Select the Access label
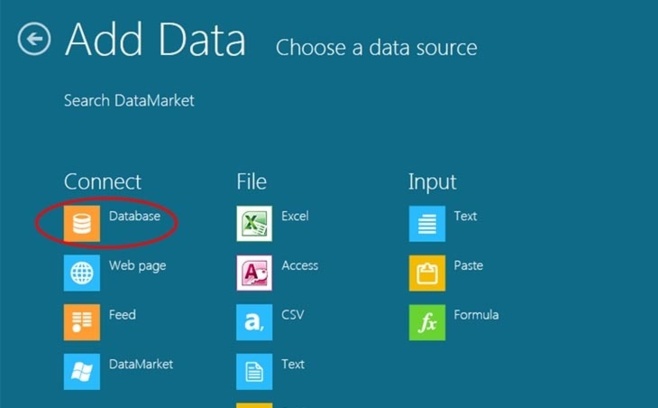 [x=300, y=266]
